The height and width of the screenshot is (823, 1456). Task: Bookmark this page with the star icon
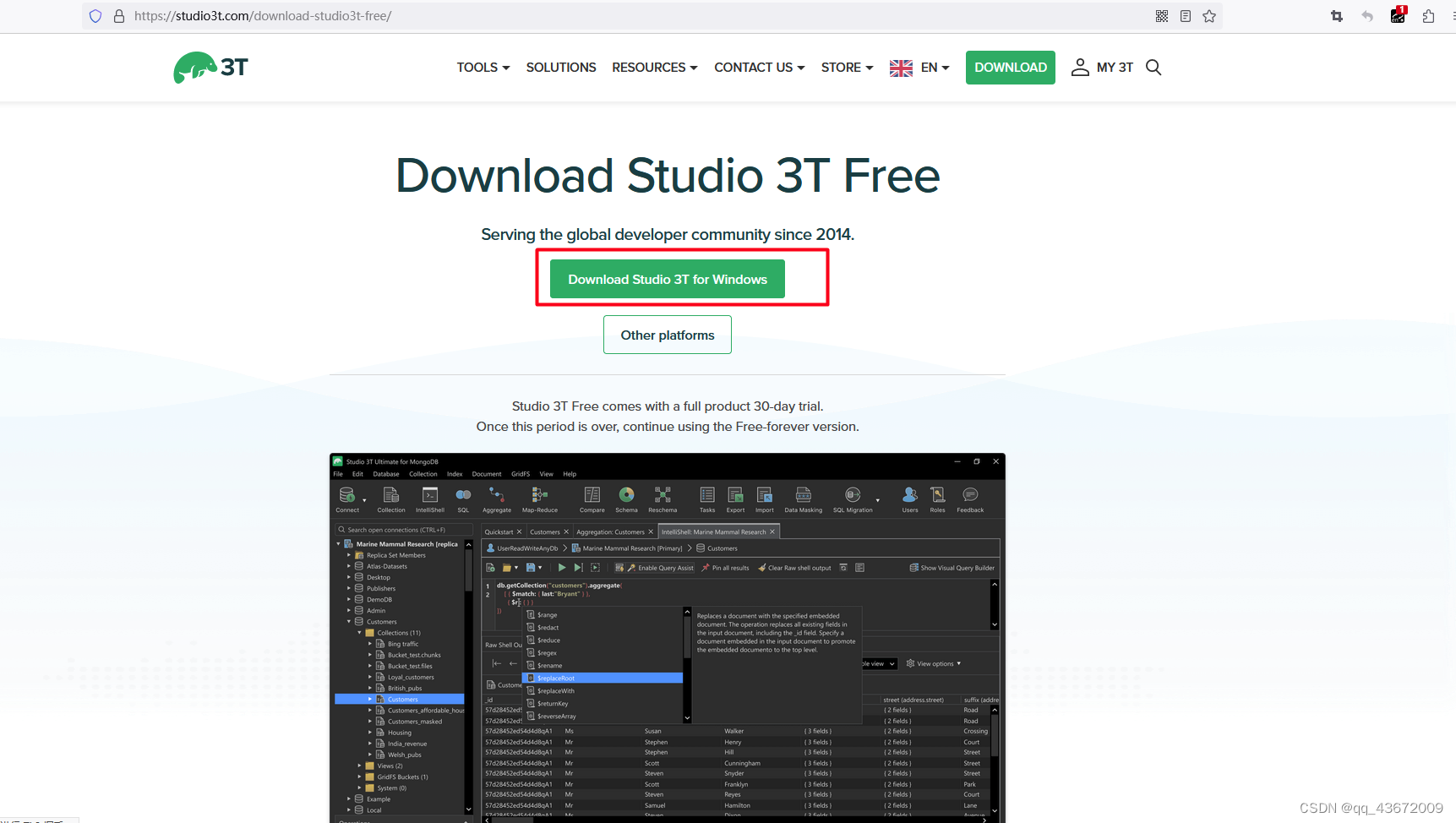(1209, 16)
